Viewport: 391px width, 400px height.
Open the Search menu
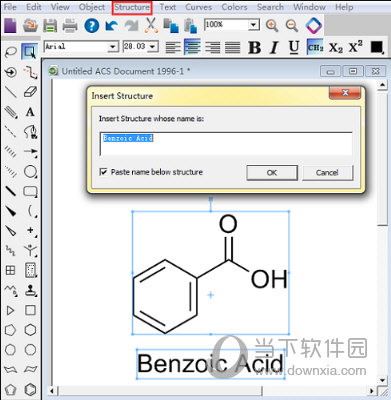pyautogui.click(x=270, y=7)
